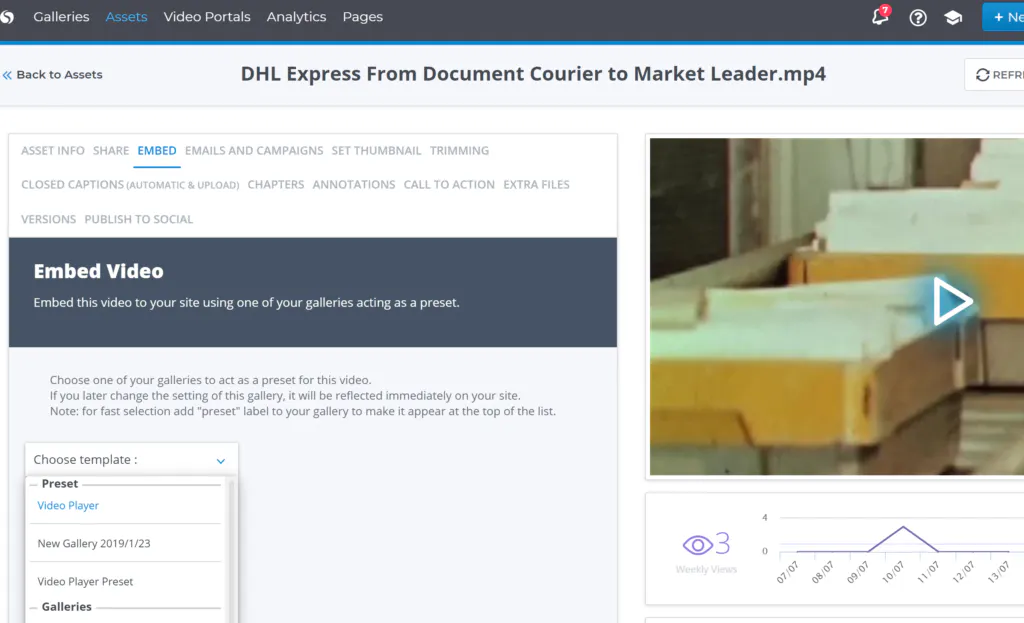The width and height of the screenshot is (1024, 623).
Task: Open the Set Thumbnail tab
Action: pos(376,151)
